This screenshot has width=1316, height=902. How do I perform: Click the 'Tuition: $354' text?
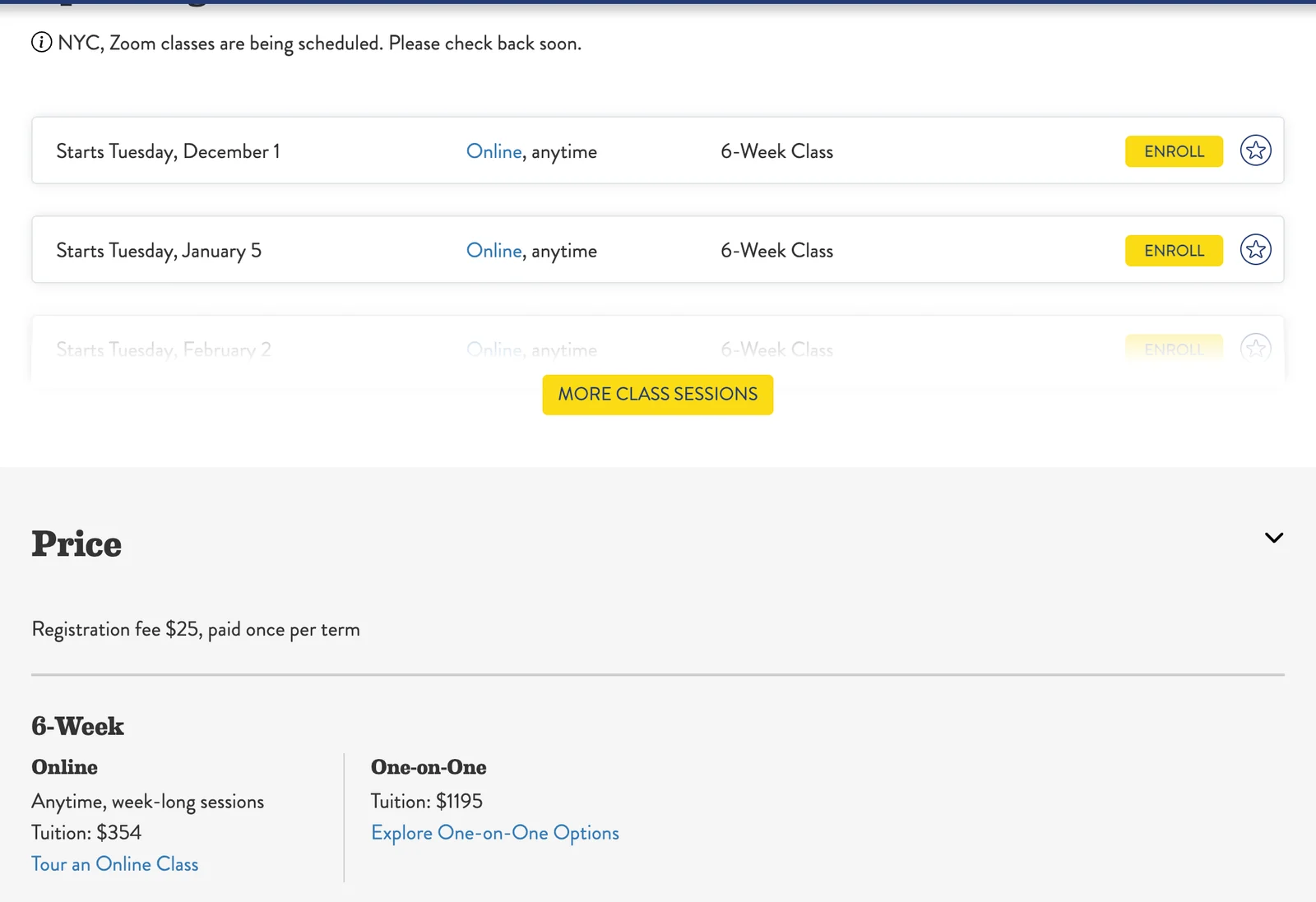86,833
